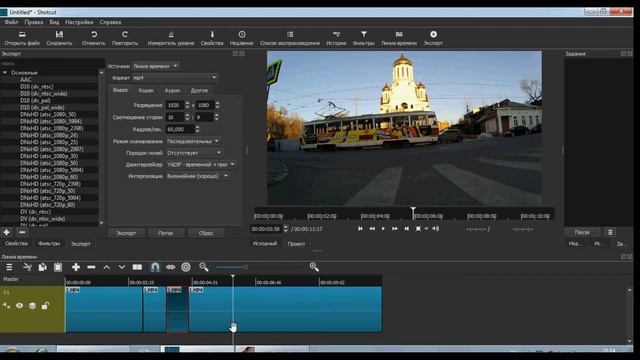Image resolution: width=640 pixels, height=360 pixels.
Task: Click the timeline lift (up chevron) icon
Action: pos(107,267)
